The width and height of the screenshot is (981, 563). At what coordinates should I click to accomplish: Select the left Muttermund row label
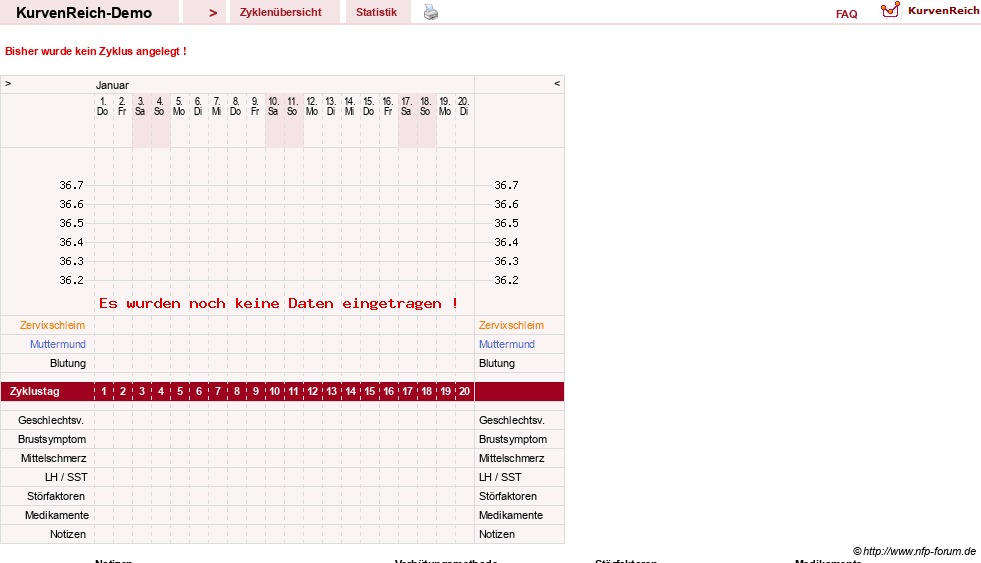58,344
